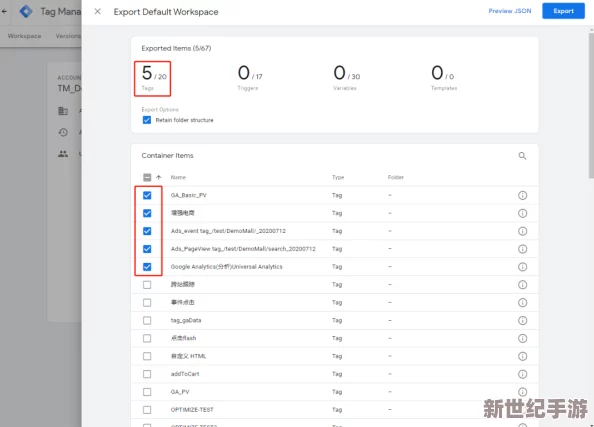Click the account building icon in sidebar
Image resolution: width=594 pixels, height=427 pixels.
63,111
